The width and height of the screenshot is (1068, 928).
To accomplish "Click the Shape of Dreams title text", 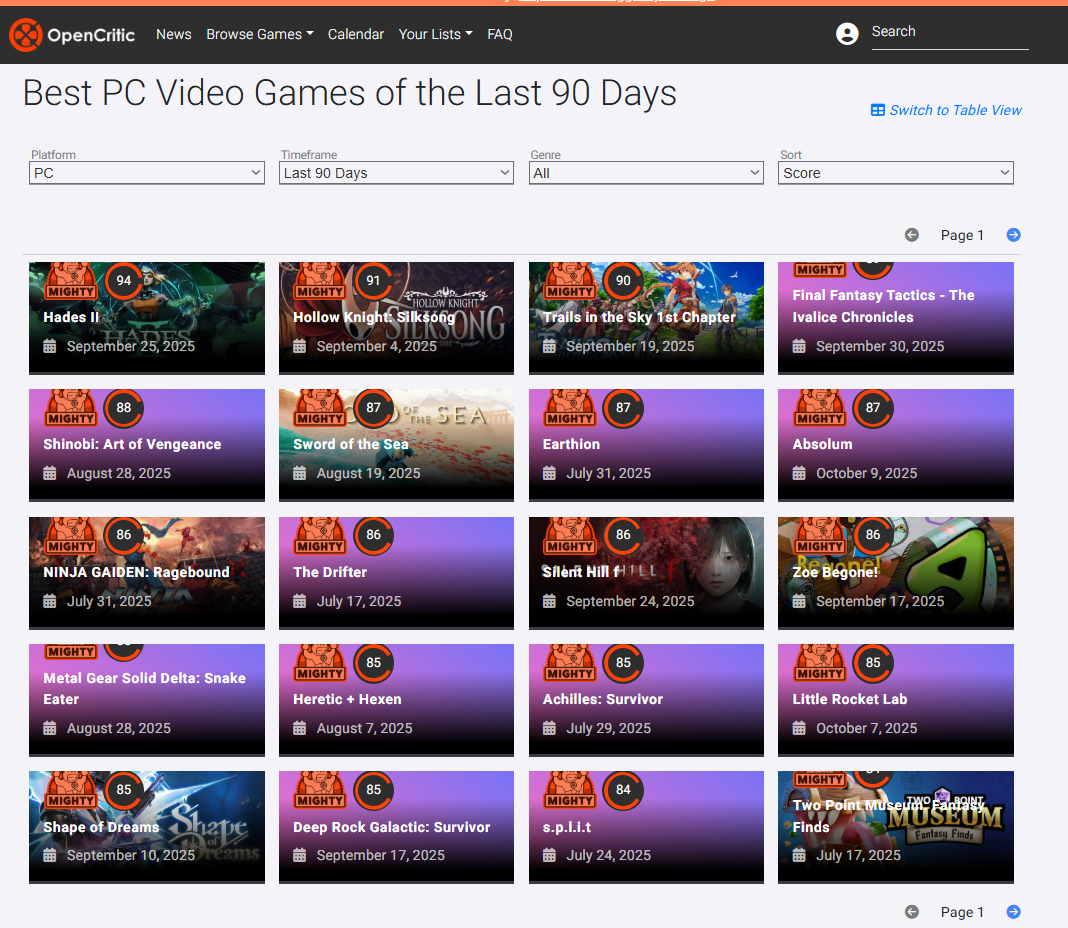I will 101,827.
